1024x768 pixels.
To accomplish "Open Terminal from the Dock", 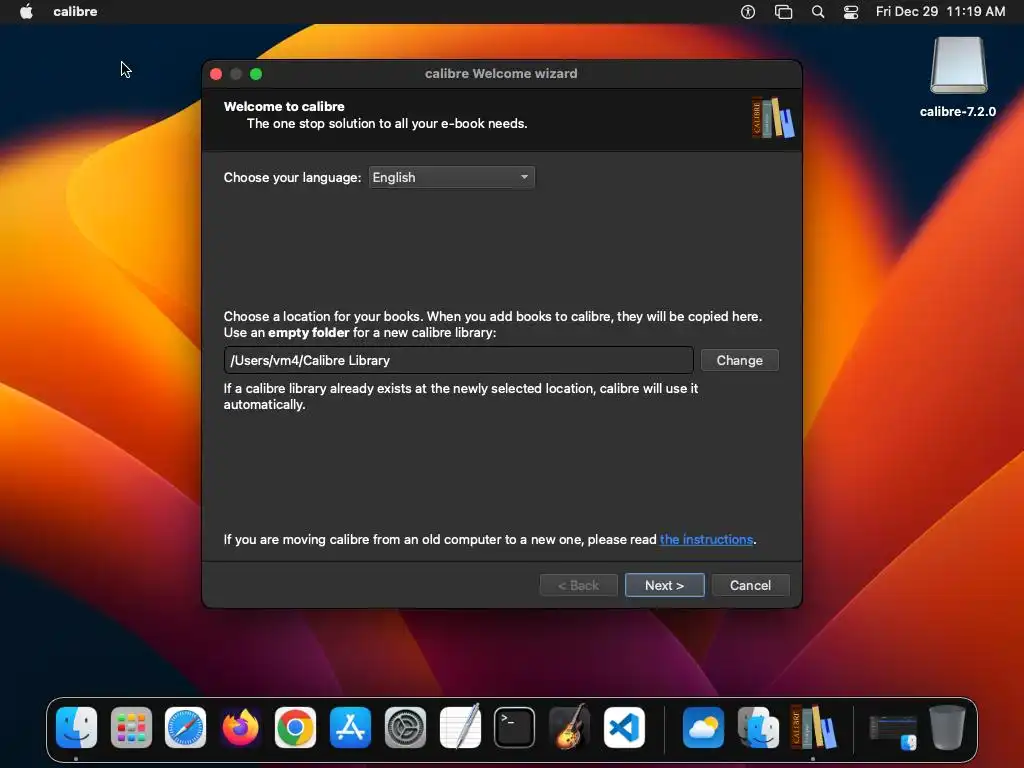I will click(515, 728).
